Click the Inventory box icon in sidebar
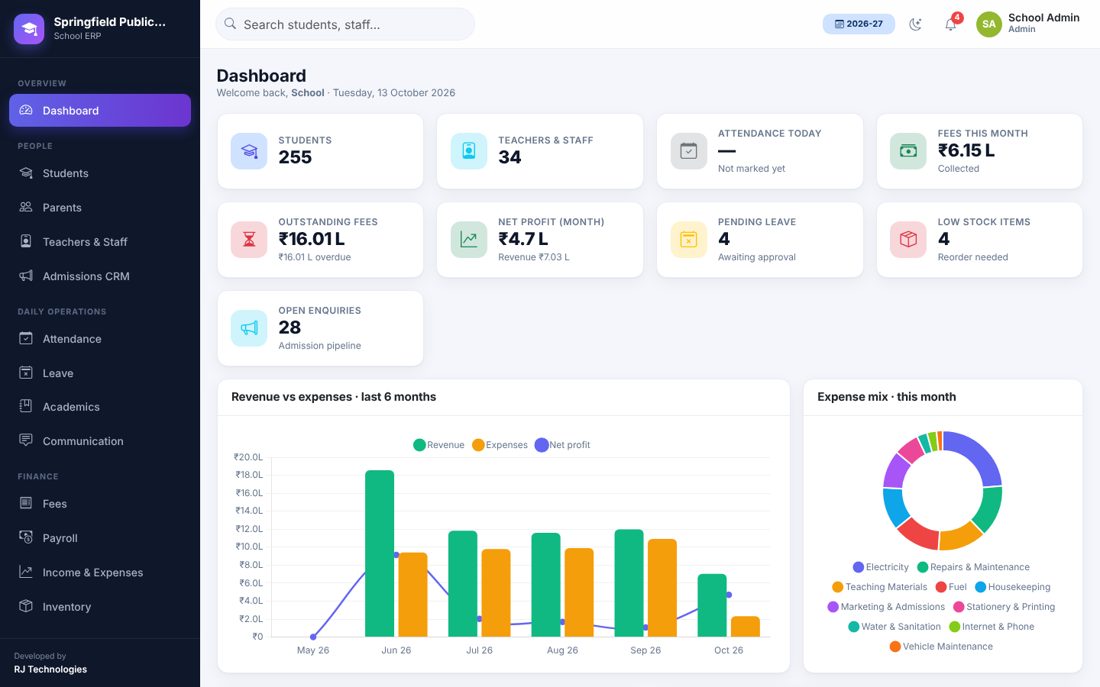 pos(26,606)
